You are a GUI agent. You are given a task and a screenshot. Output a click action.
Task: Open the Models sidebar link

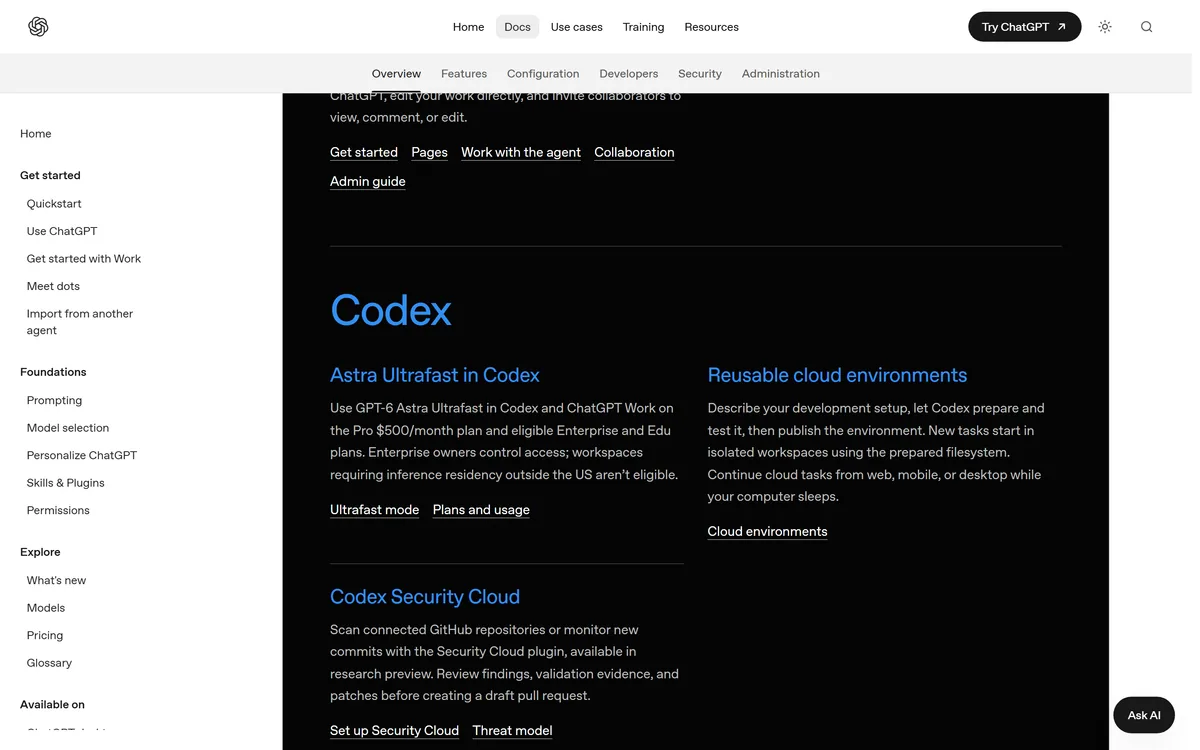[x=46, y=608]
